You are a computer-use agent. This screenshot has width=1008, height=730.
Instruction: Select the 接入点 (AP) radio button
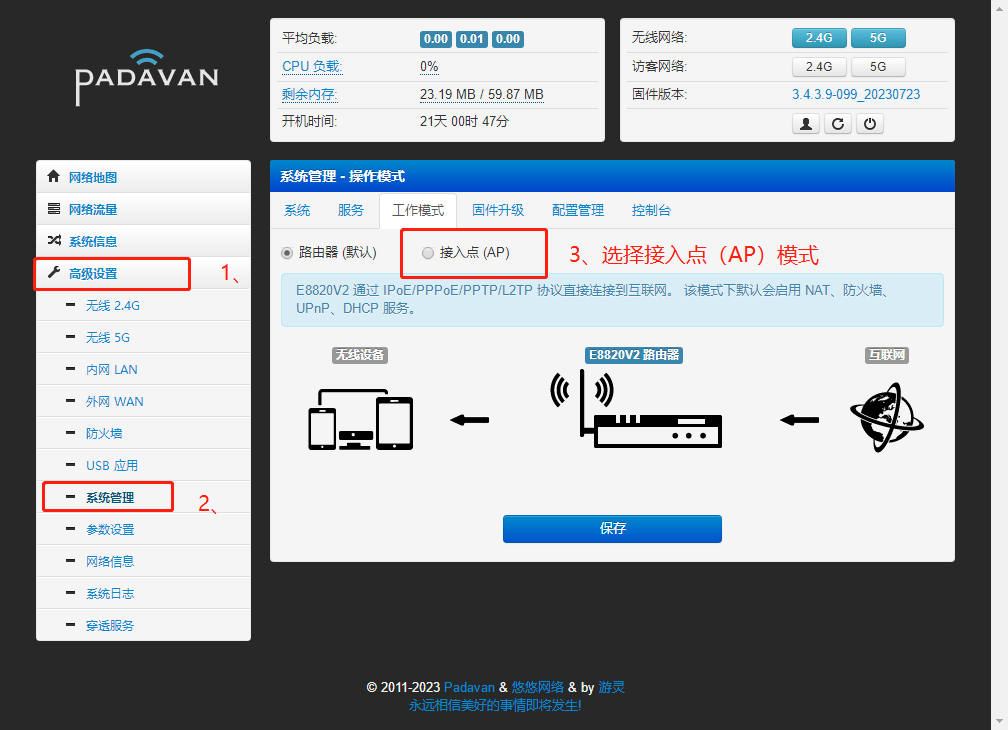coord(429,252)
